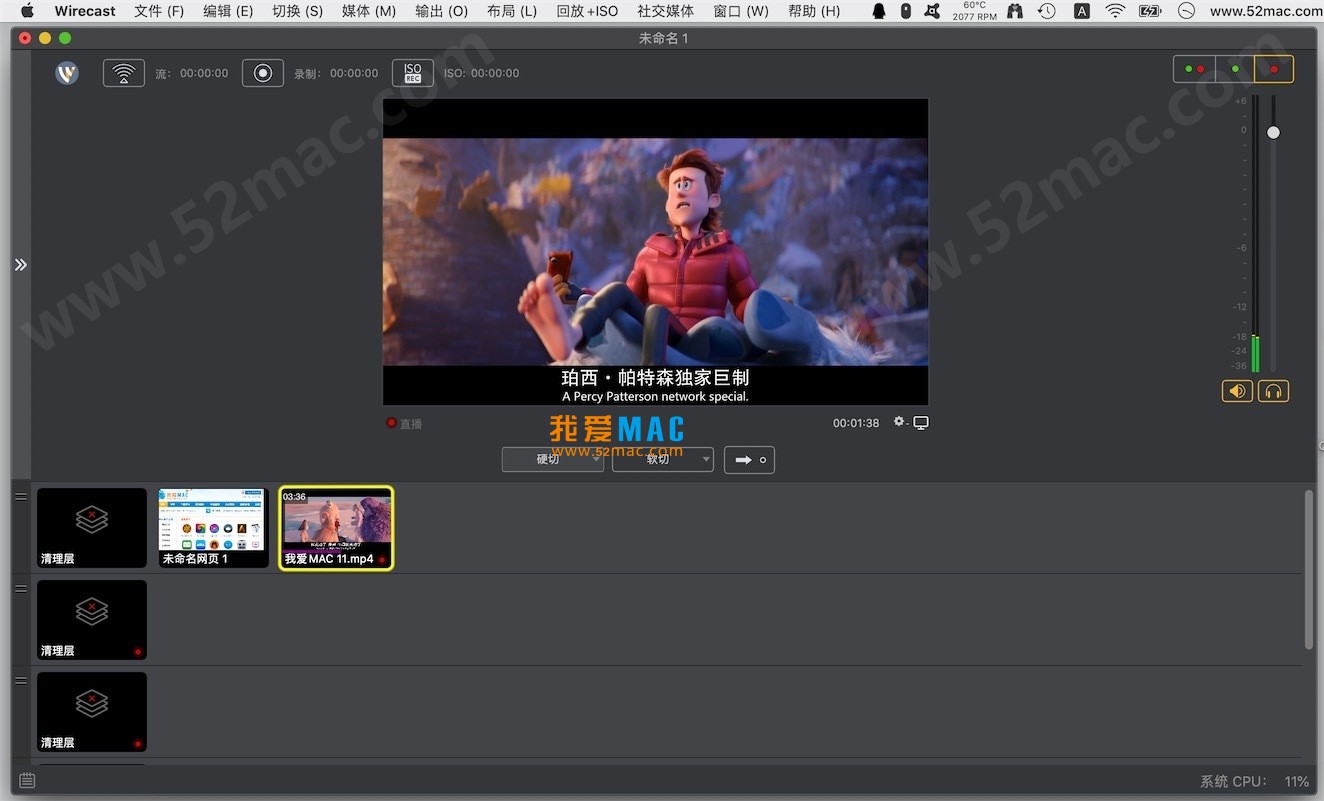Open the 硬切 transition dropdown
Viewport: 1324px width, 801px height.
click(552, 460)
